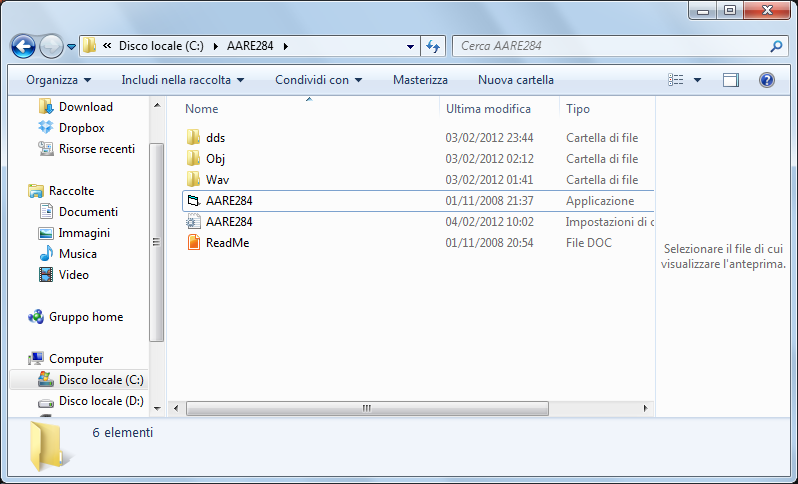This screenshot has width=798, height=484.
Task: Select Disco locale (C:) in address bar
Action: (x=161, y=46)
